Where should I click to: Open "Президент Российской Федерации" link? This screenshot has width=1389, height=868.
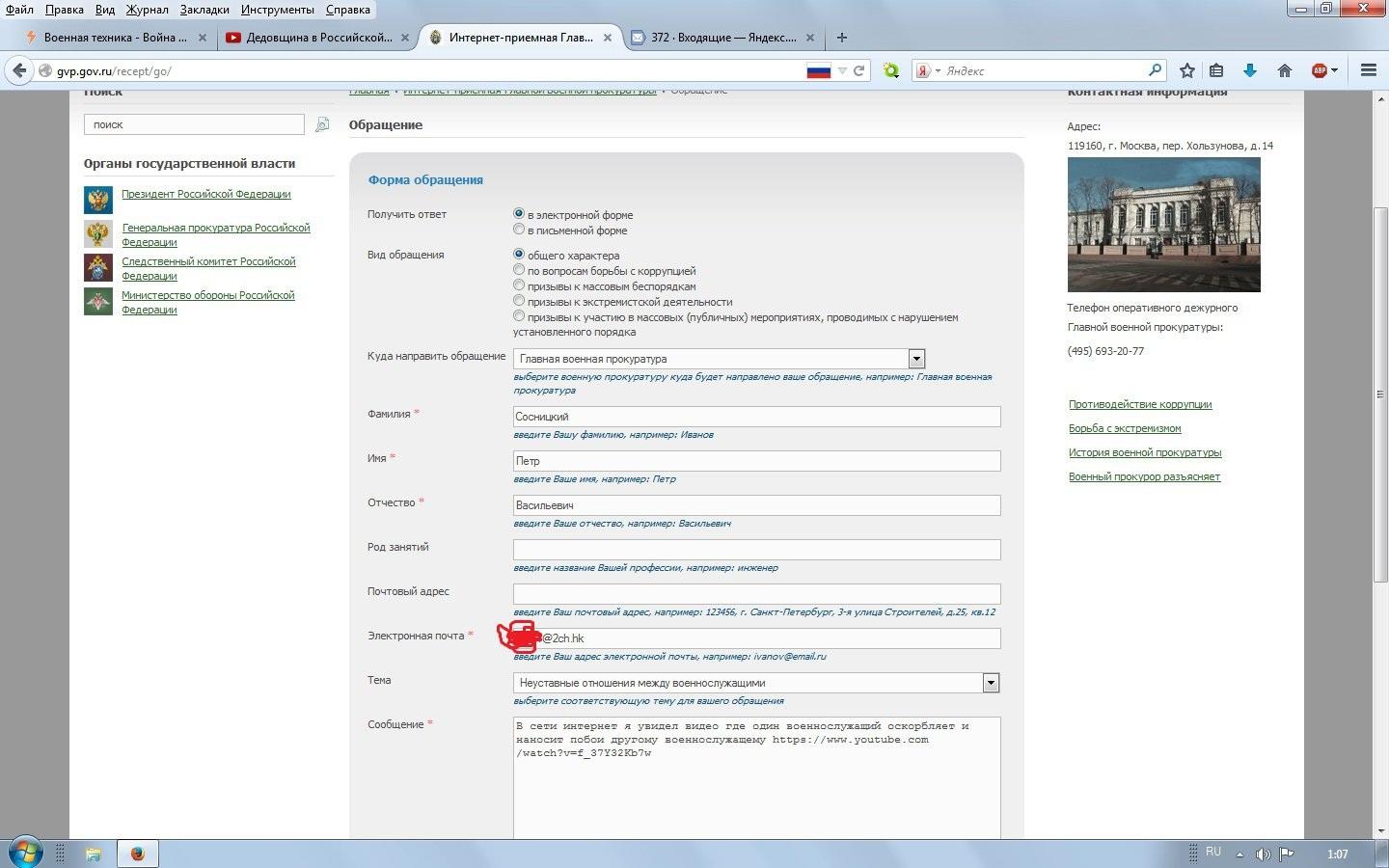205,194
